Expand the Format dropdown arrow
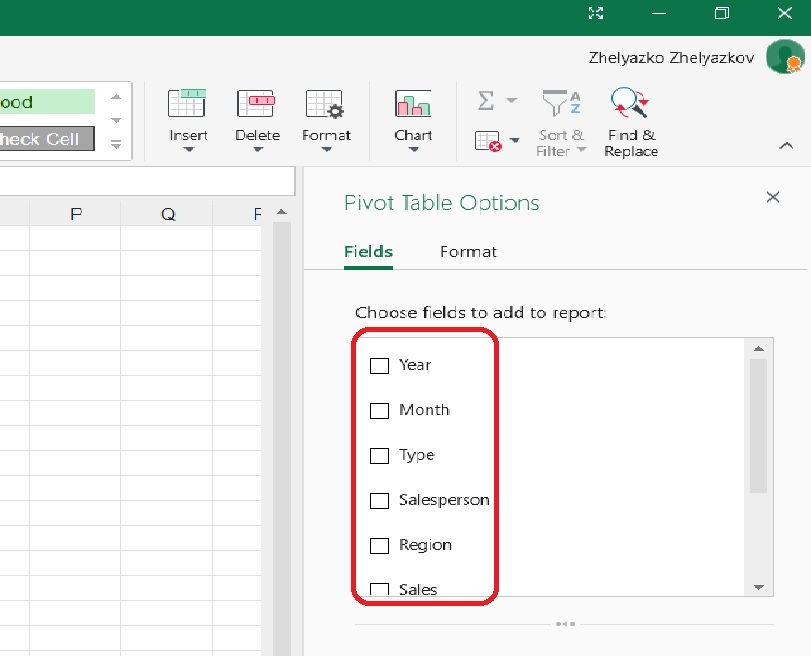811x656 pixels. (326, 150)
